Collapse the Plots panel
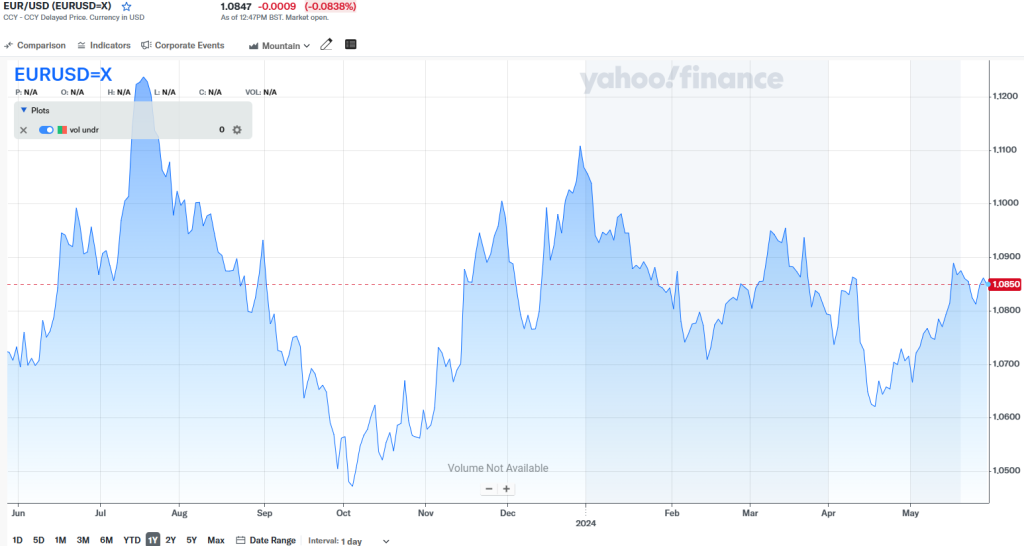Image resolution: width=1024 pixels, height=546 pixels. (24, 111)
